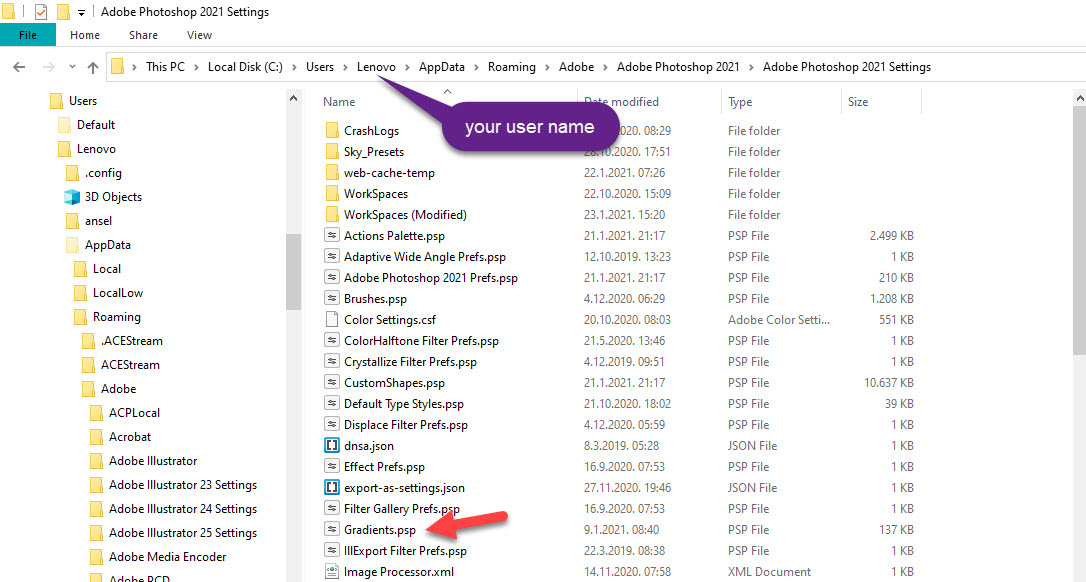Click the CrashLogs folder icon

click(x=332, y=131)
